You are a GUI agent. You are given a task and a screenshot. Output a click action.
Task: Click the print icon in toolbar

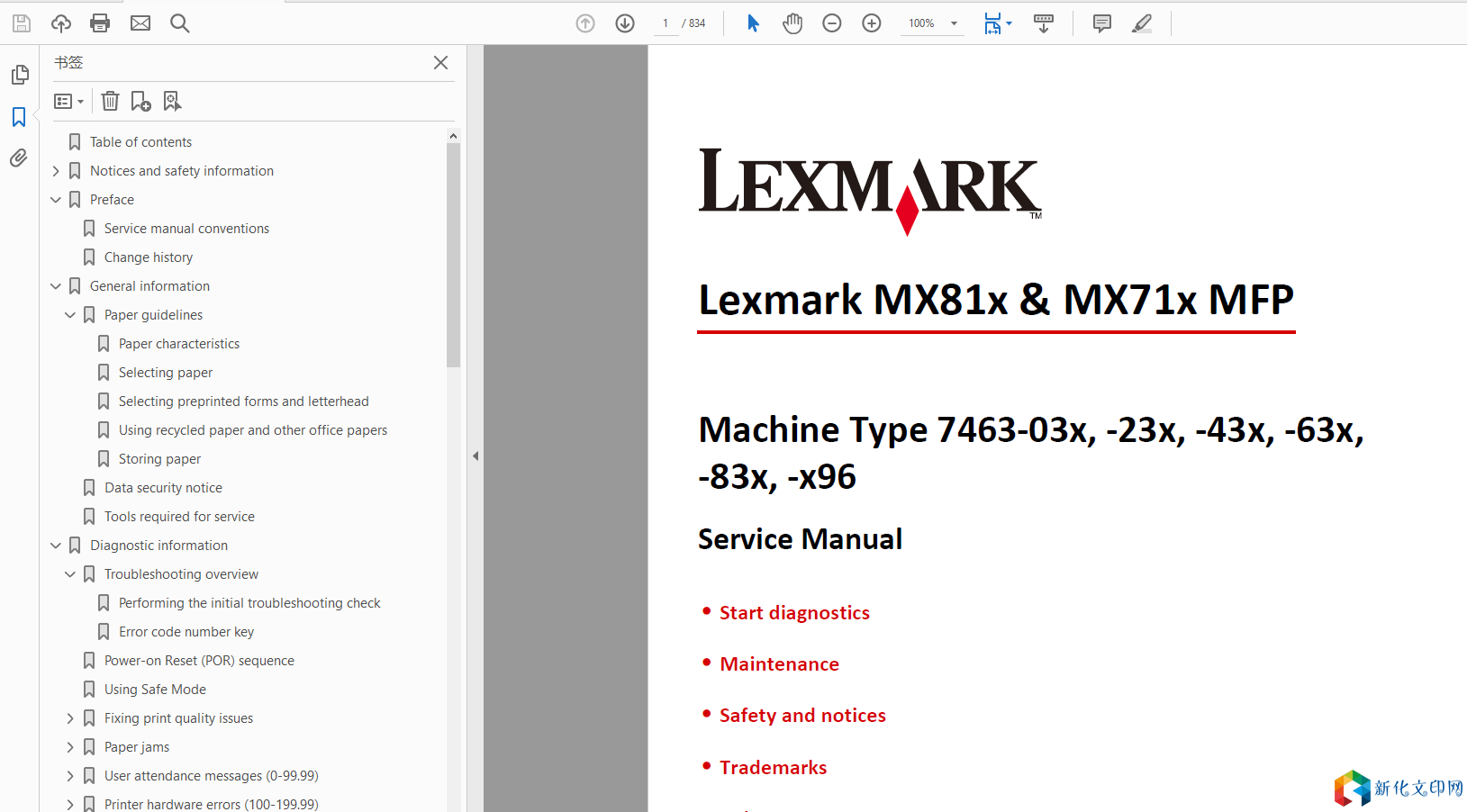pos(100,23)
